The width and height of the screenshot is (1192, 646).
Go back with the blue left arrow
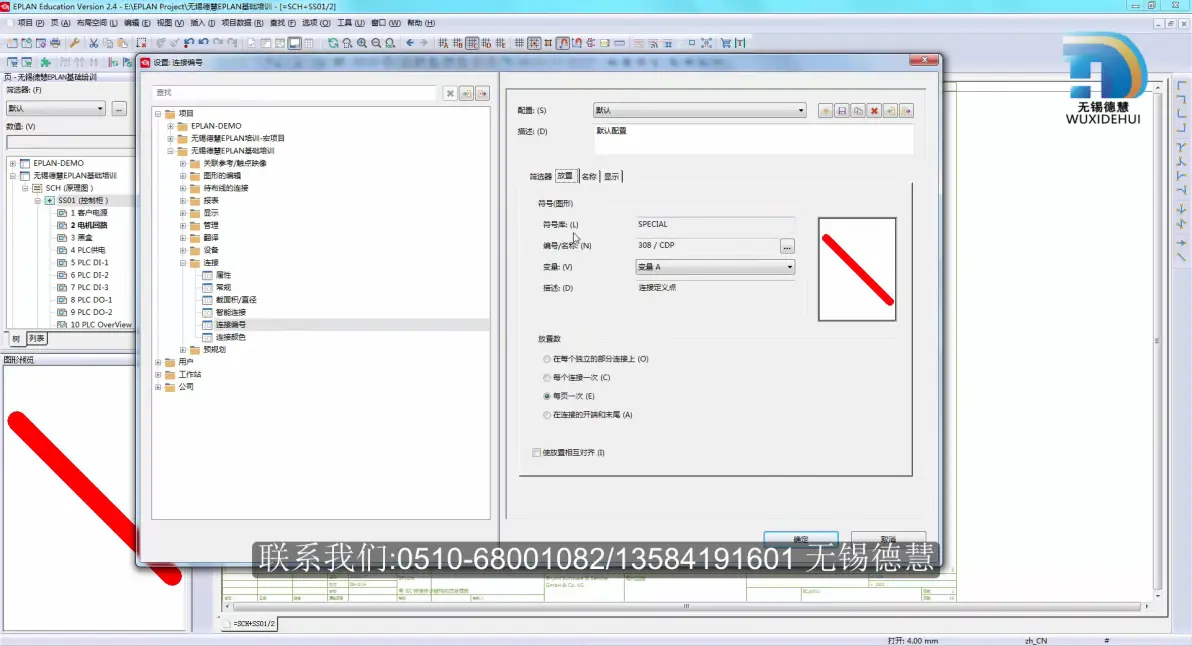tap(410, 43)
